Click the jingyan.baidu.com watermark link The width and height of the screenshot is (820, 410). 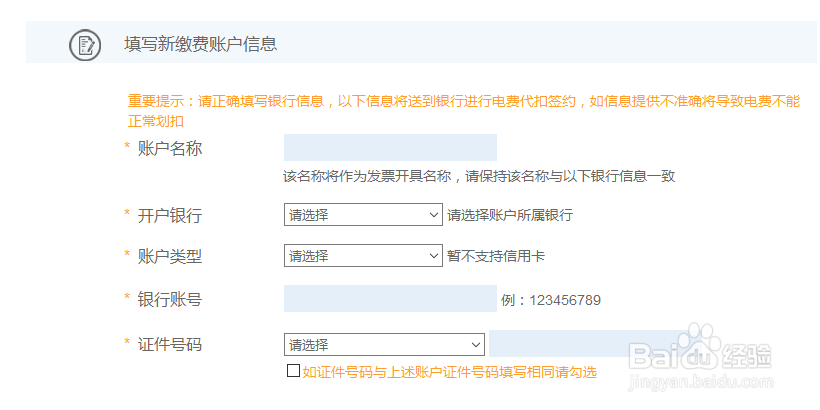pyautogui.click(x=700, y=382)
